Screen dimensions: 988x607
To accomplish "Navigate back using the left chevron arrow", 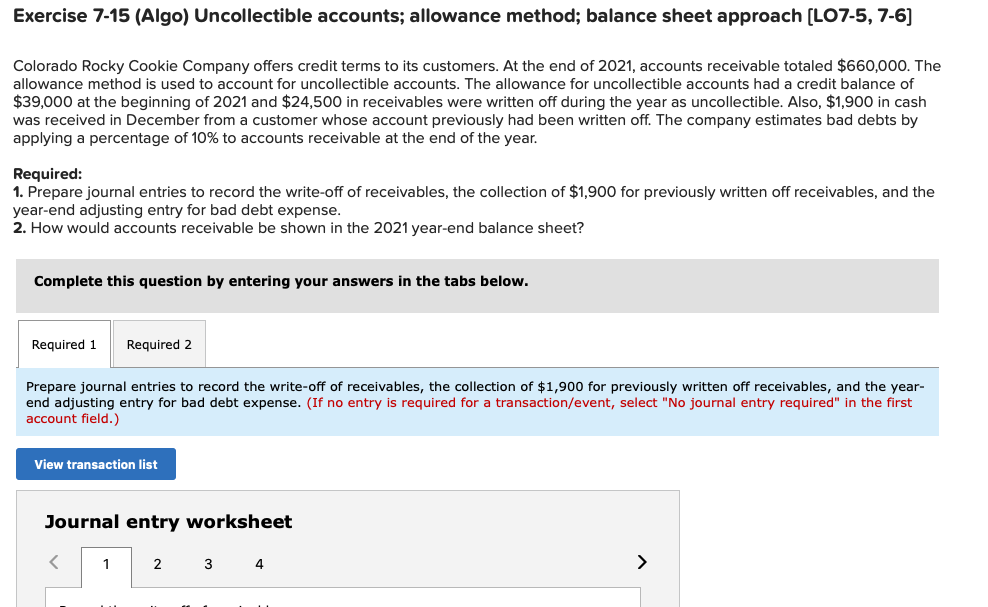I will coord(53,562).
